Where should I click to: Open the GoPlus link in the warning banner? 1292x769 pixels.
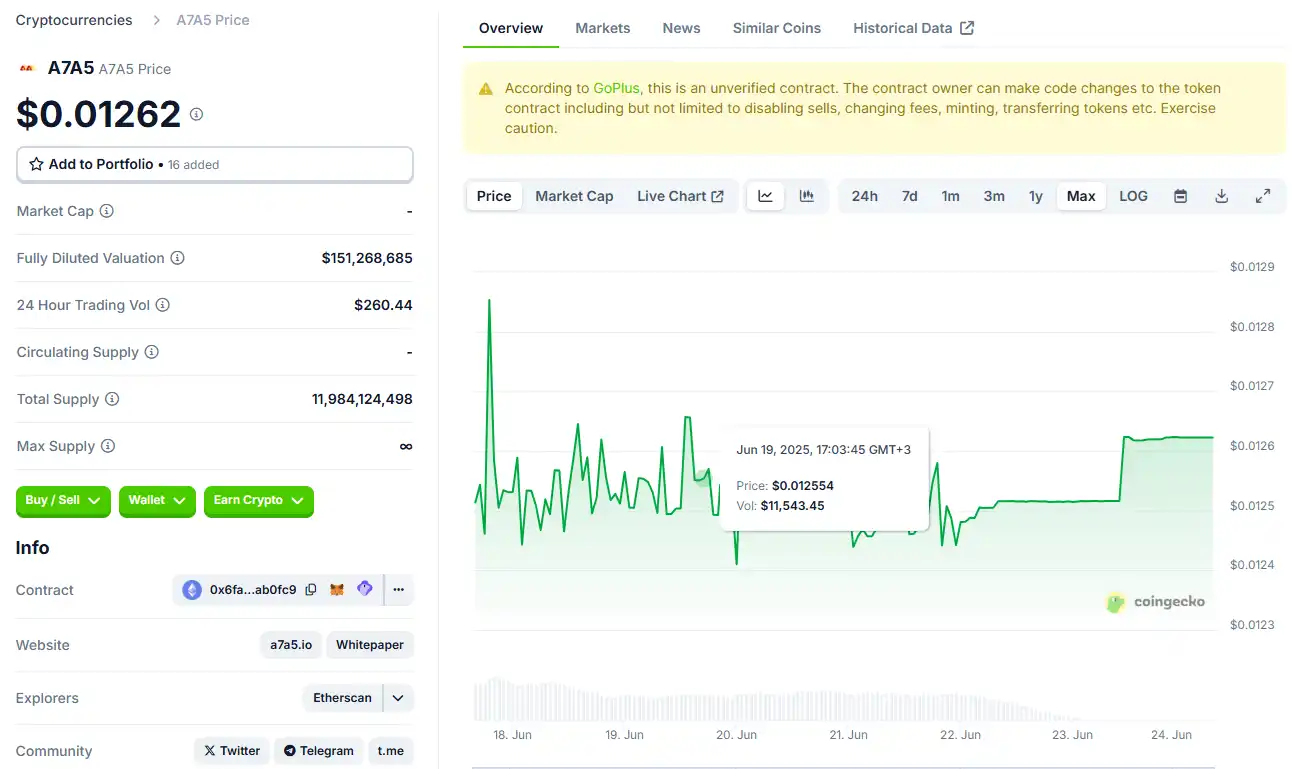(x=615, y=87)
